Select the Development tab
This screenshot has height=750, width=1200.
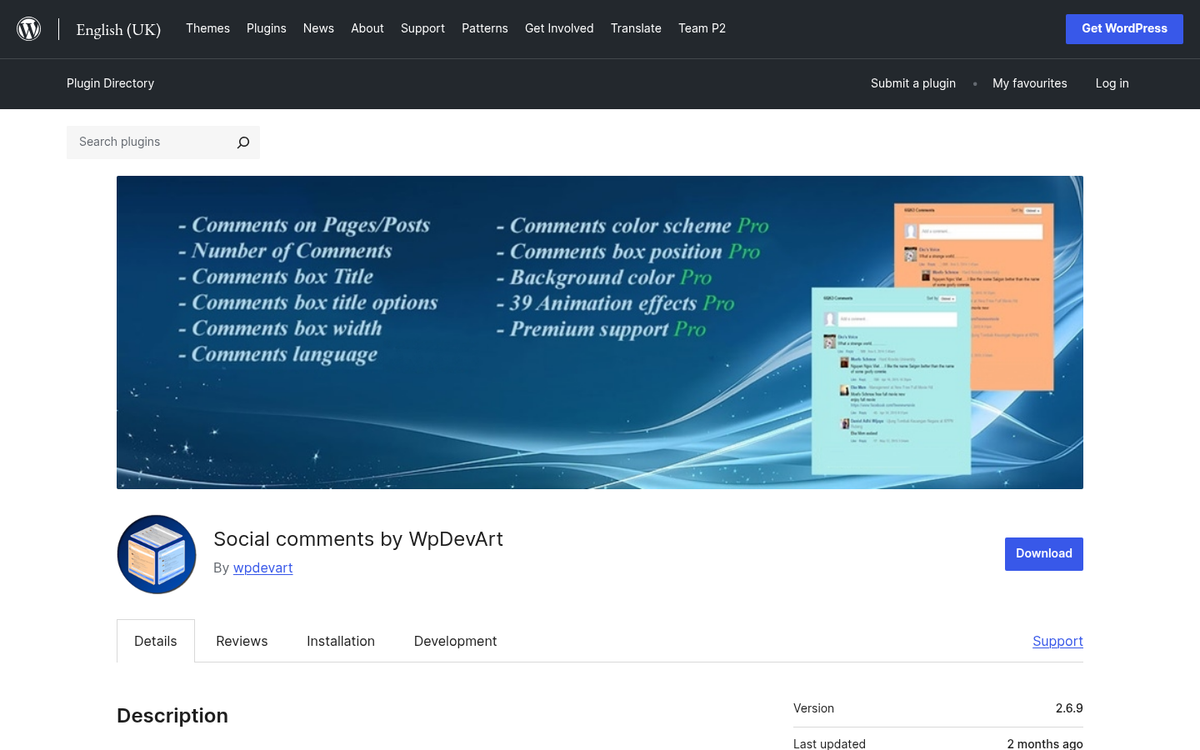click(x=455, y=641)
